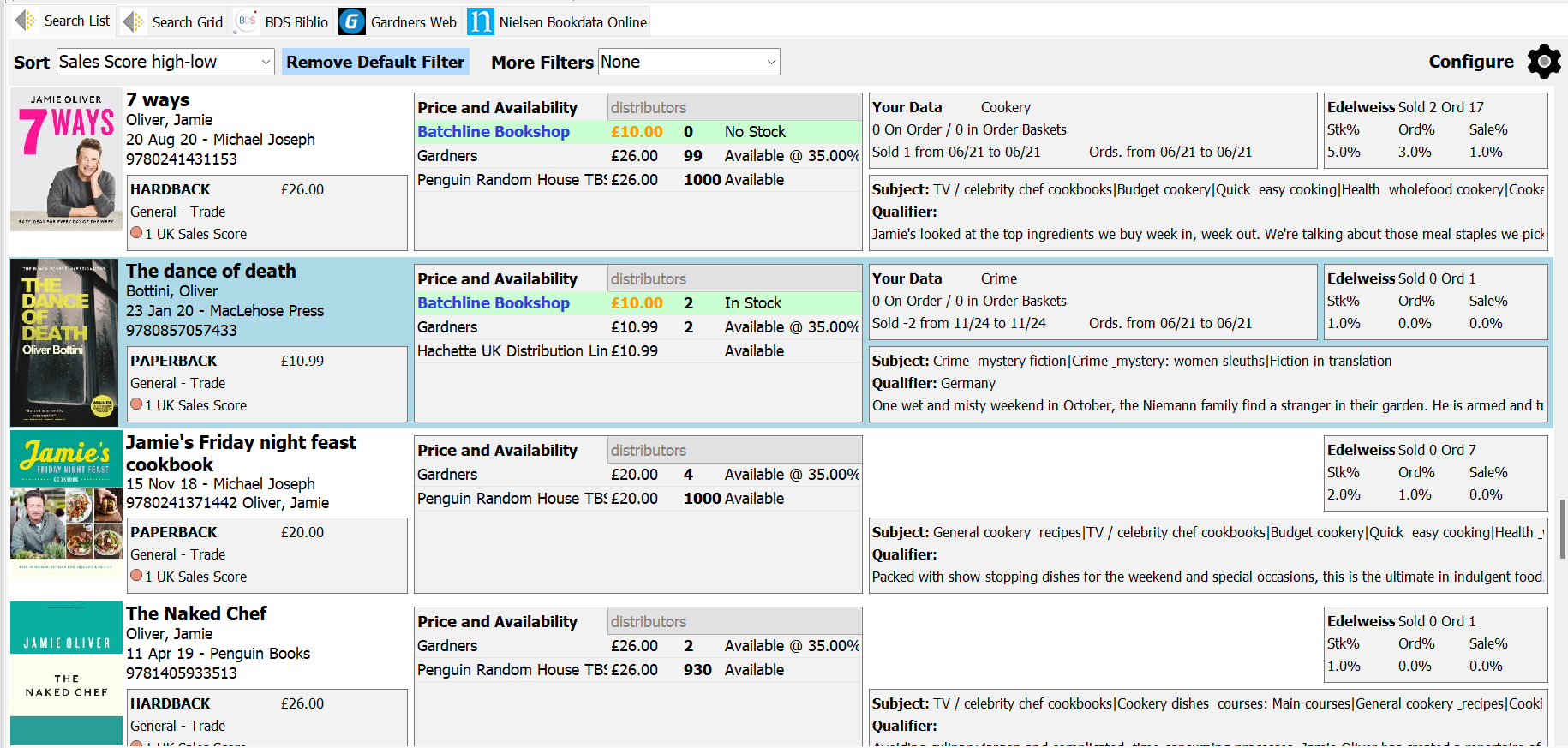Click "Your Data Cookery" heading for 7 ways

pyautogui.click(x=951, y=108)
